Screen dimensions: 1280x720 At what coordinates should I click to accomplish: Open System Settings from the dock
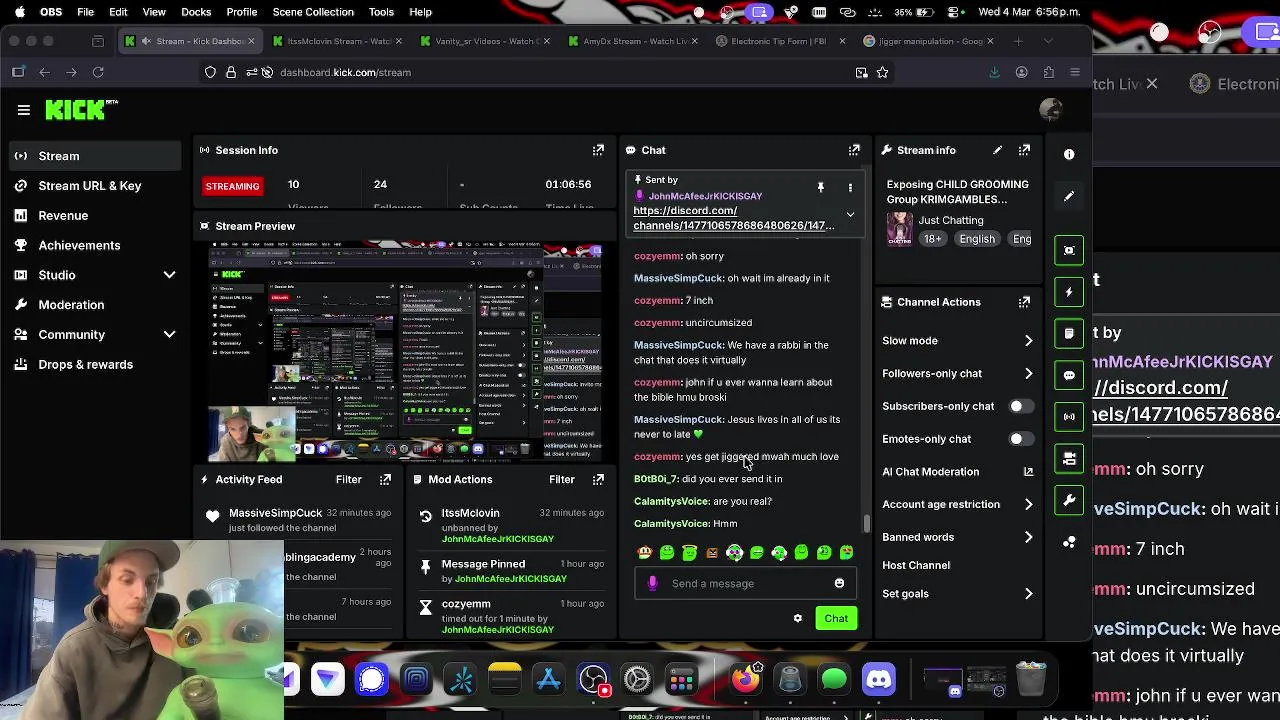[637, 679]
